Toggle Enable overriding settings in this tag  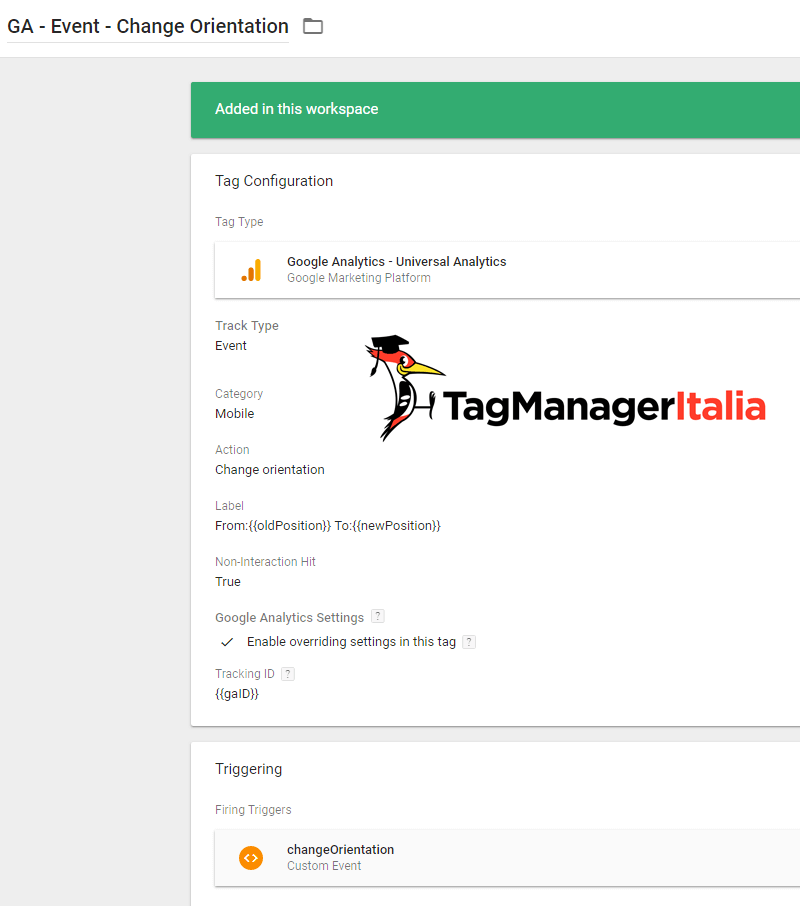[227, 642]
